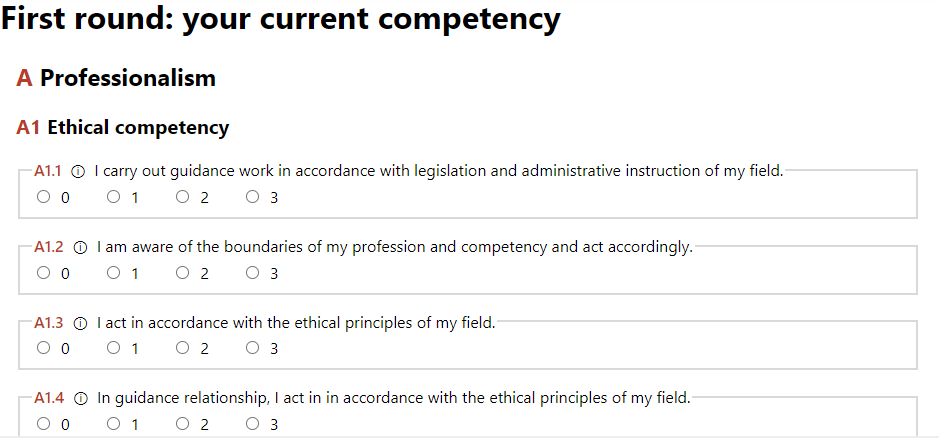The width and height of the screenshot is (939, 448).
Task: Pick rating 3 for A1.3
Action: 253,347
